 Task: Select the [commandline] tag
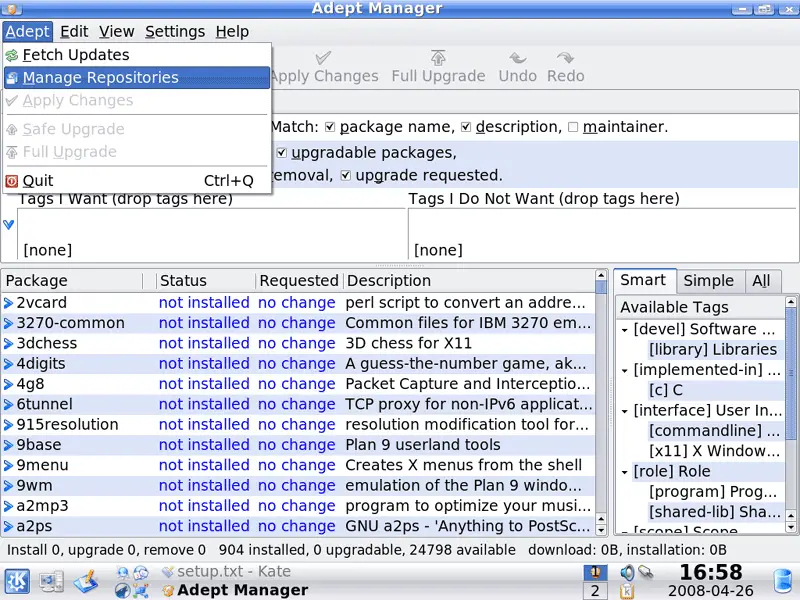714,431
